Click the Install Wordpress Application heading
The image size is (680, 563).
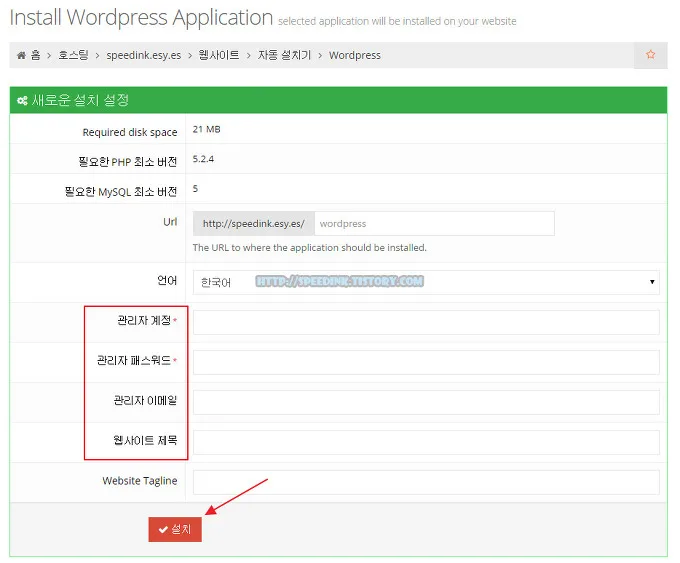pyautogui.click(x=141, y=18)
